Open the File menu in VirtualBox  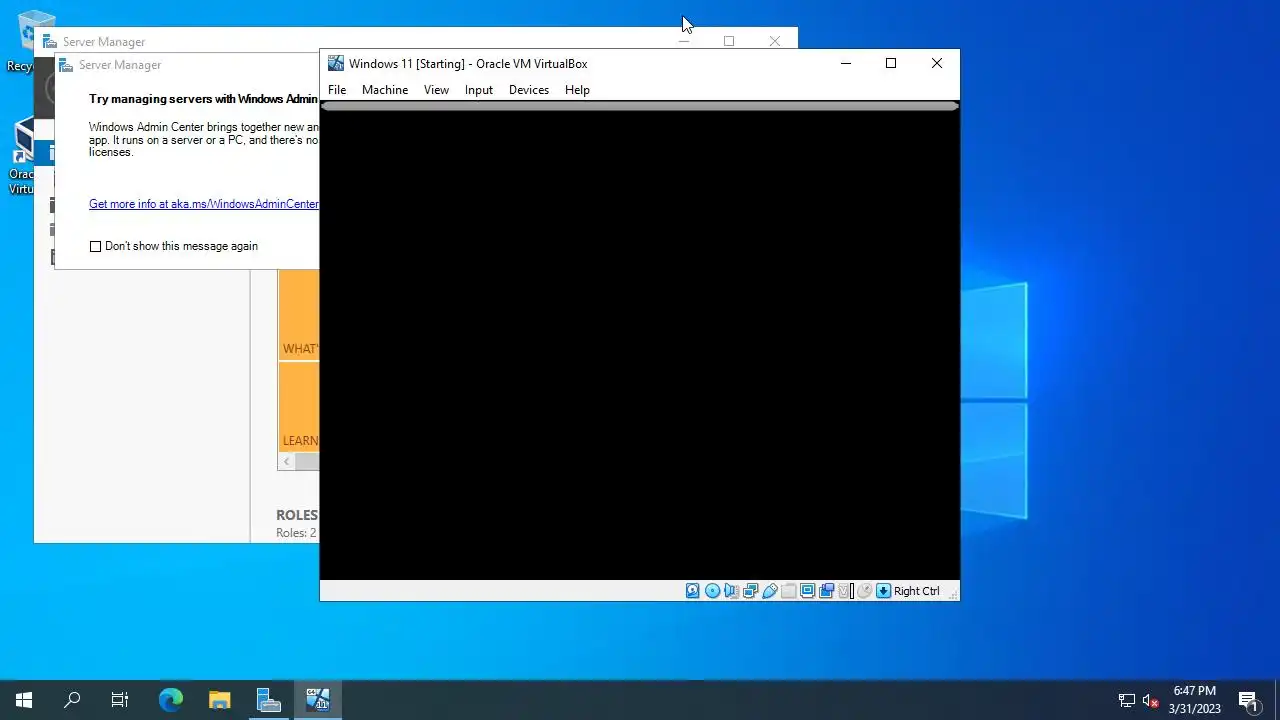(x=337, y=90)
